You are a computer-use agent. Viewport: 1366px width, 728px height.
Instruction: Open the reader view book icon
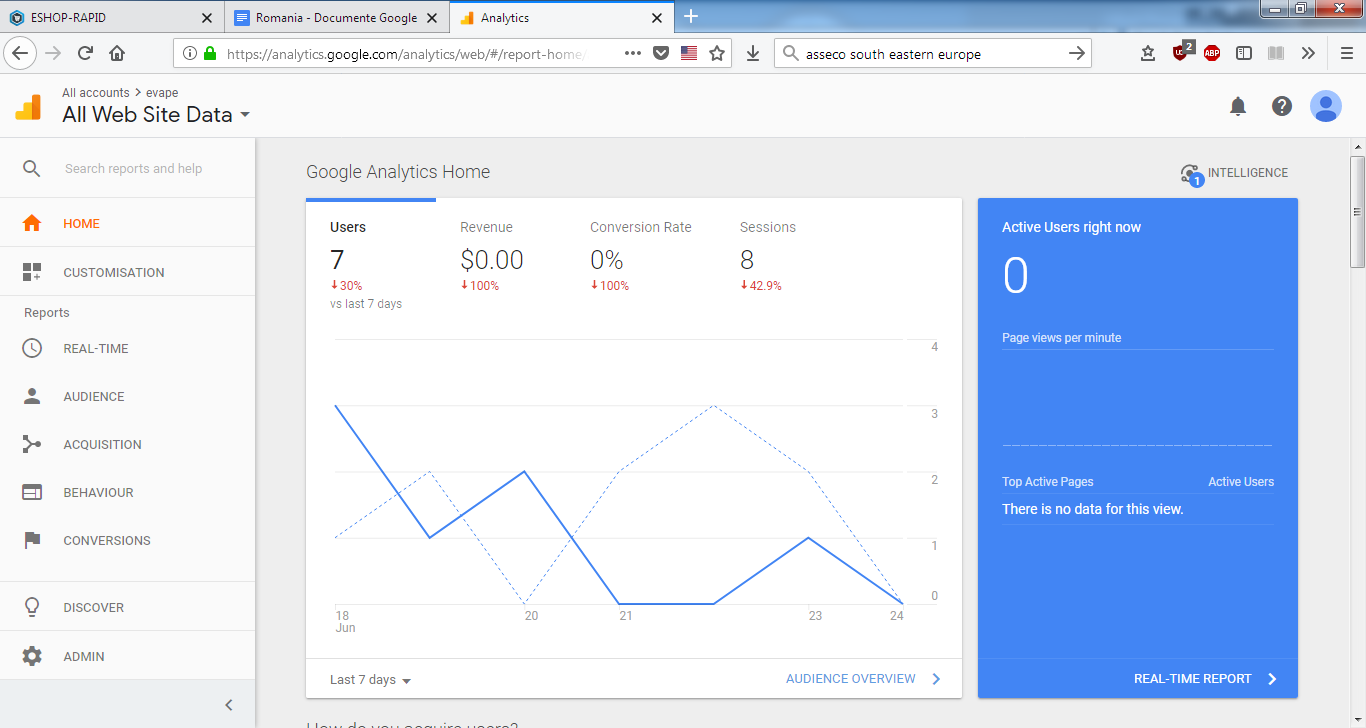coord(1276,53)
